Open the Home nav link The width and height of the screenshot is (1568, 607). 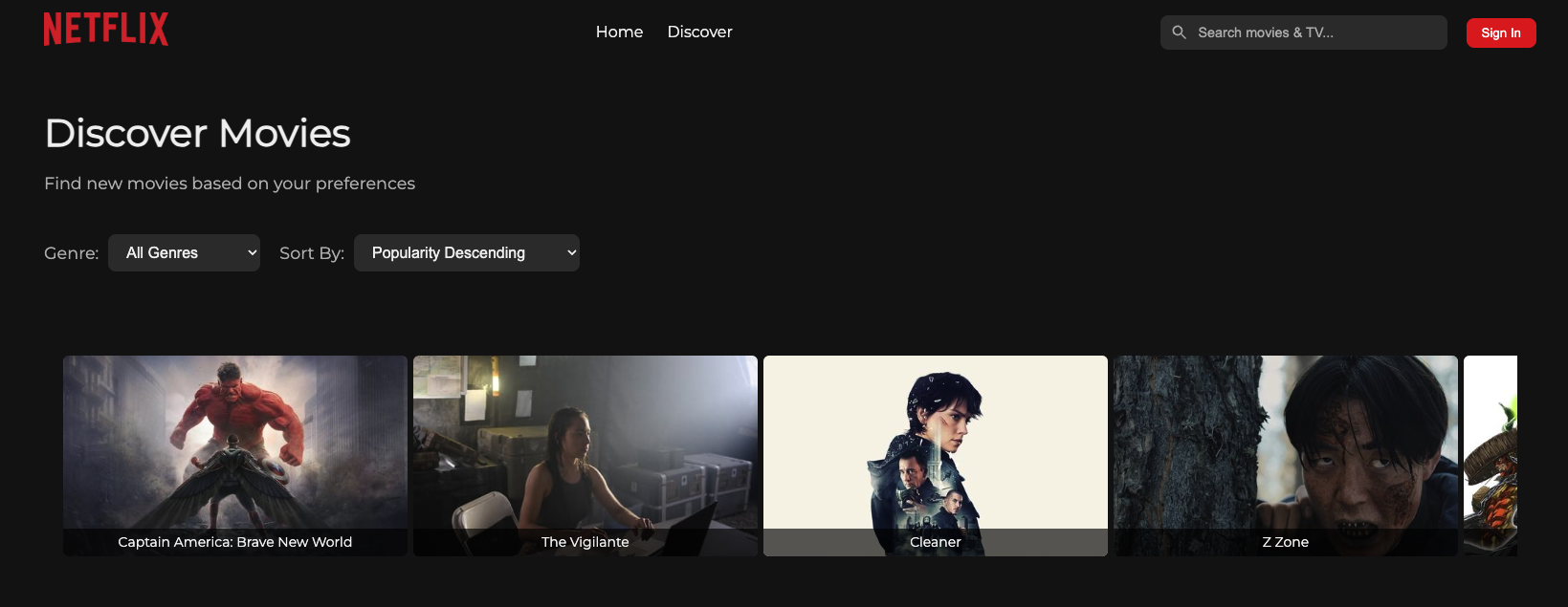619,32
